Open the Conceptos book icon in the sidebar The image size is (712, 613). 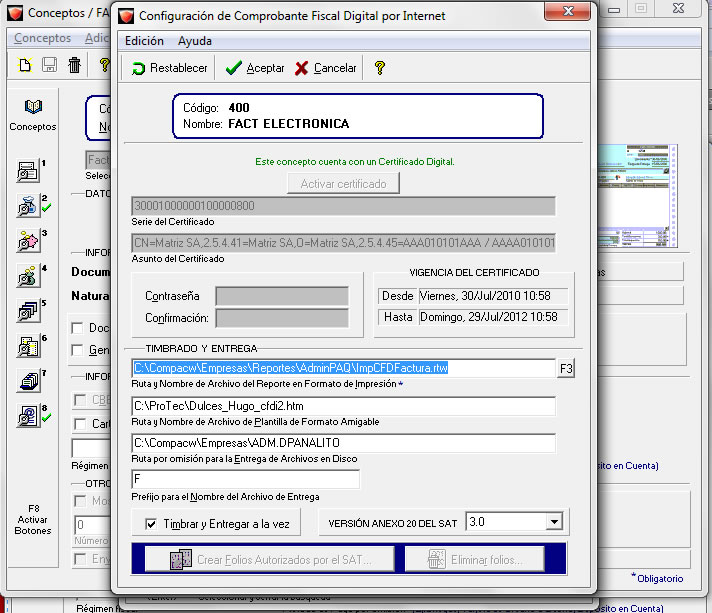point(33,108)
